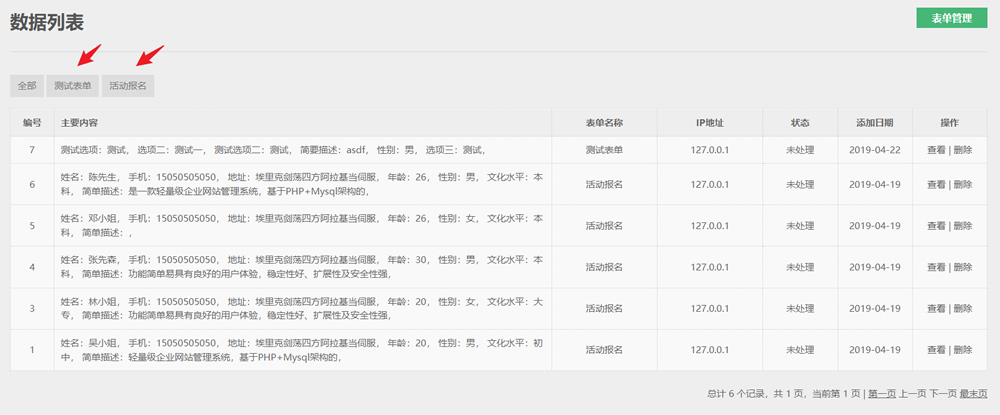Image resolution: width=1000 pixels, height=415 pixels.
Task: Click 删除 for record number 1
Action: tap(962, 350)
